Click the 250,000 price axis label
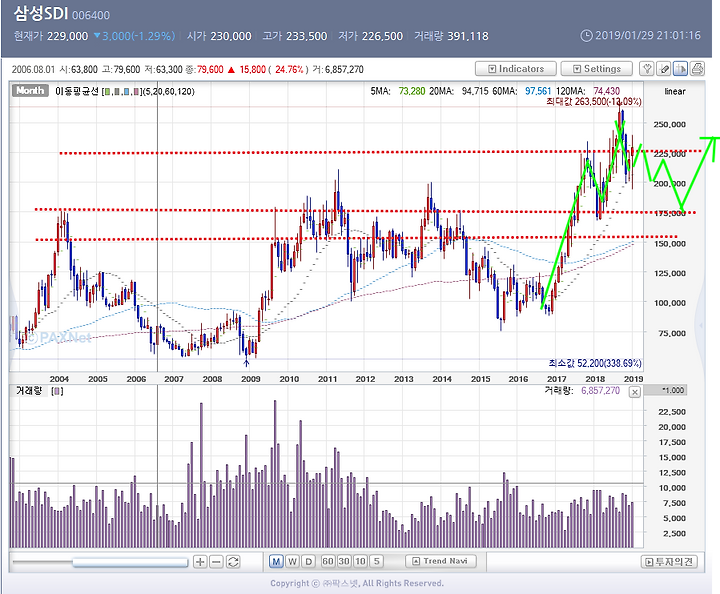Image resolution: width=720 pixels, height=594 pixels. 669,124
